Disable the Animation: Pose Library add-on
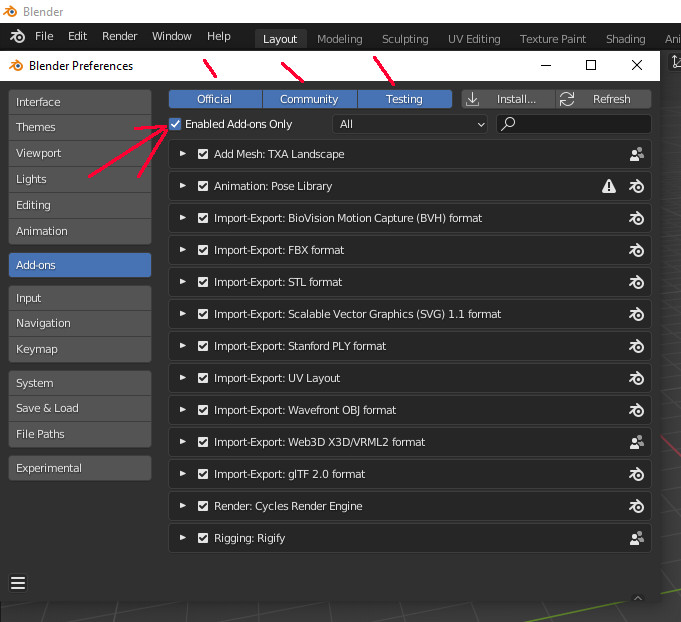The height and width of the screenshot is (622, 681). coord(203,186)
